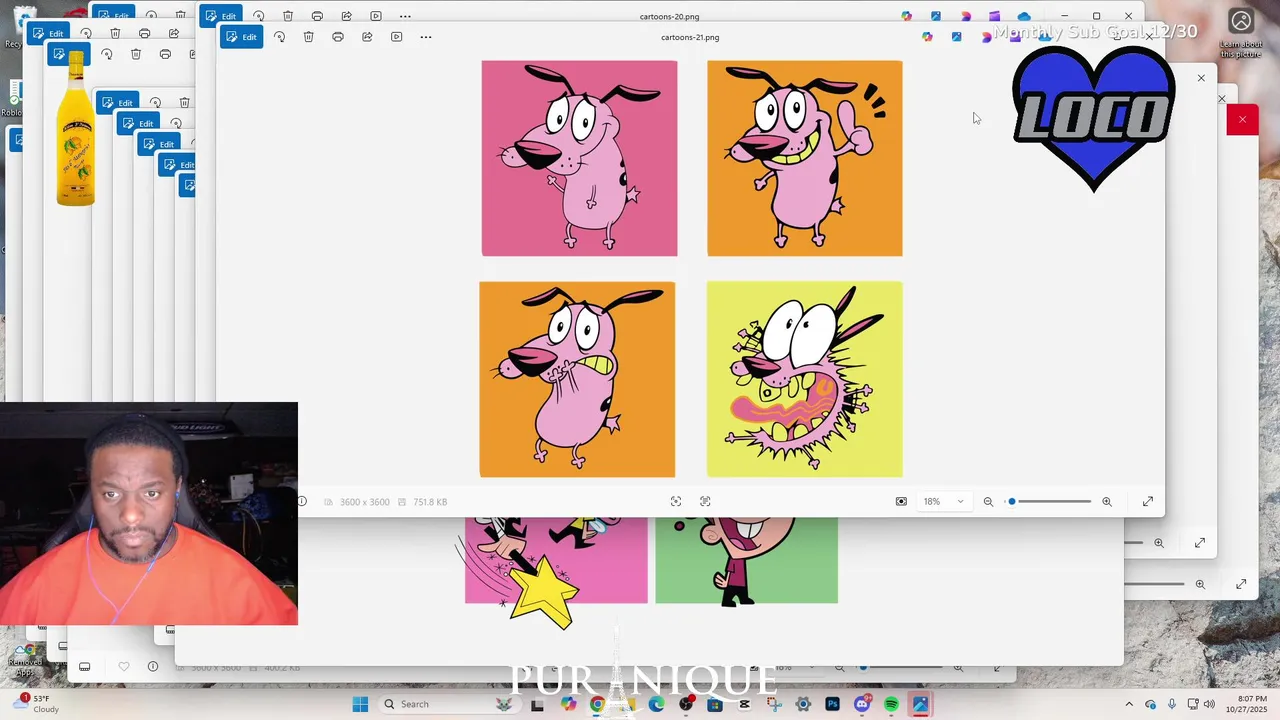1280x720 pixels.
Task: Click zoom in magnifier in back window lower right
Action: point(1159,543)
